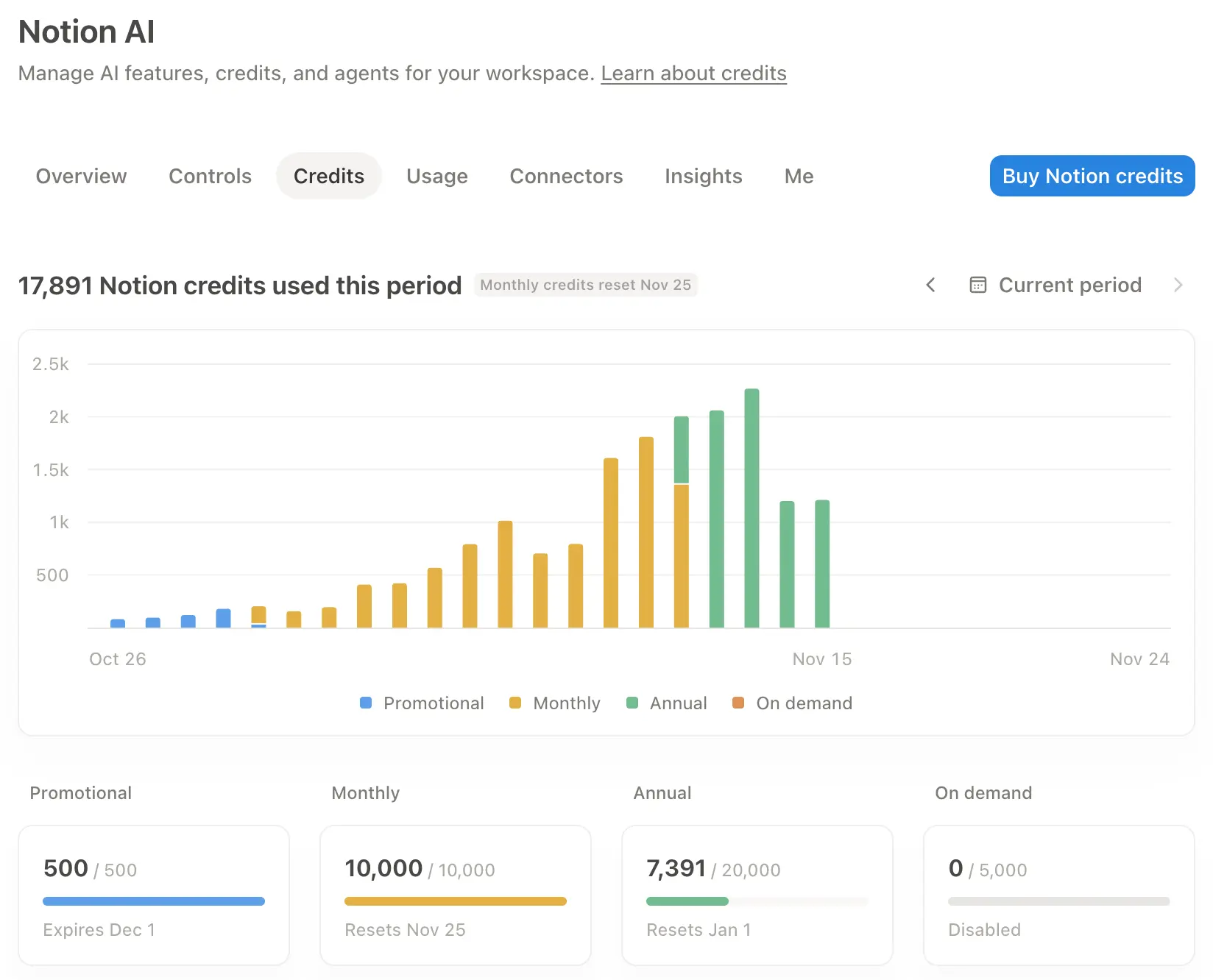Click the Promotional legend label
Screen dimensions: 1213x980
434,703
